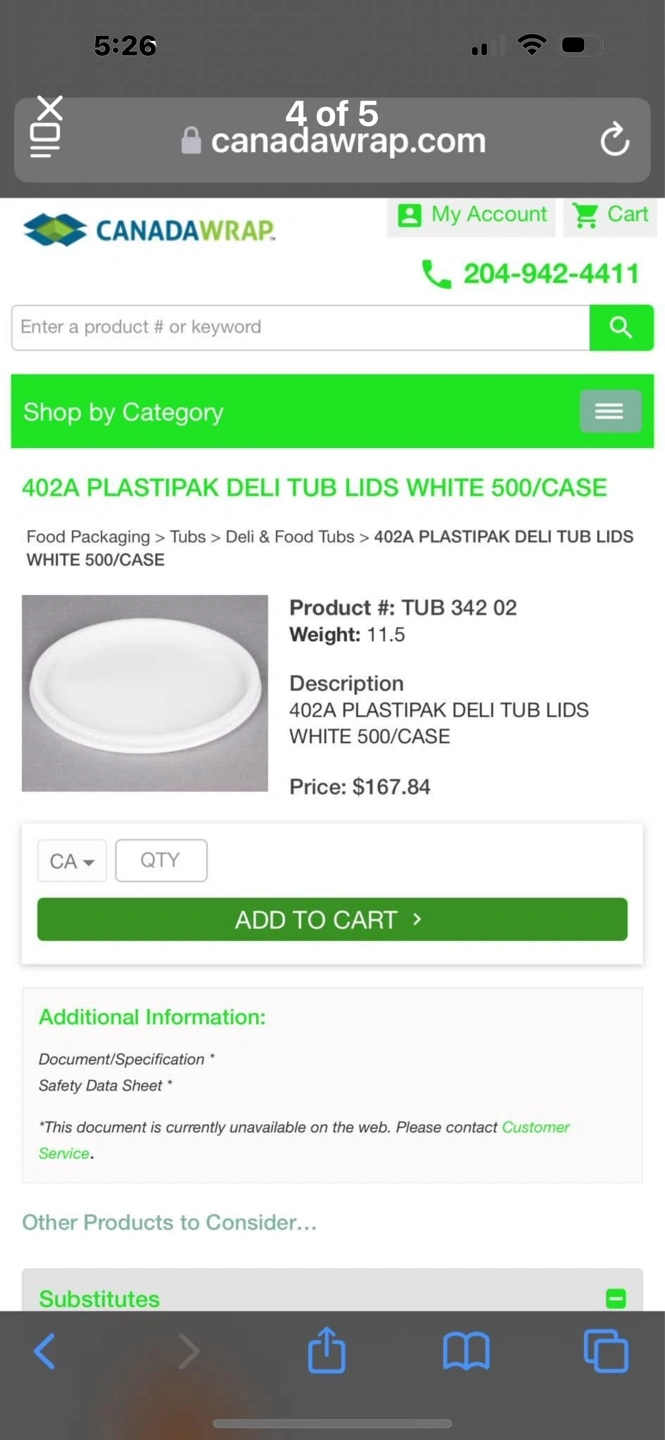Collapse the Substitutes section minus icon
This screenshot has width=665, height=1440.
[x=616, y=1299]
